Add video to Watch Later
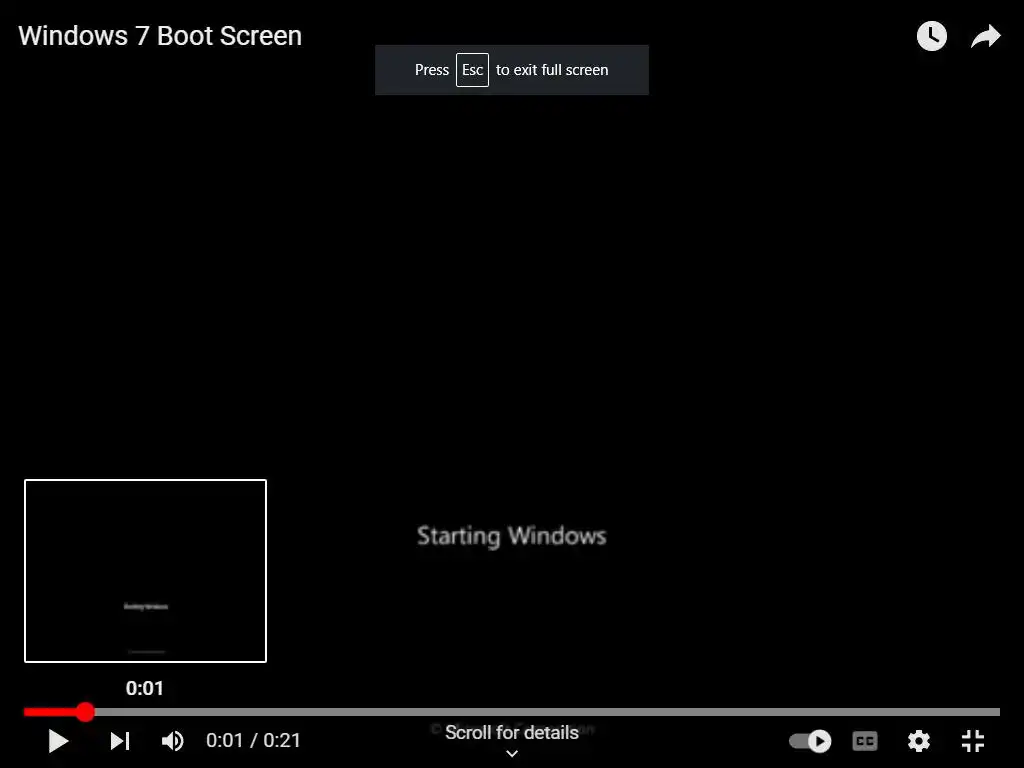Screen dimensions: 1024x768 coord(932,36)
